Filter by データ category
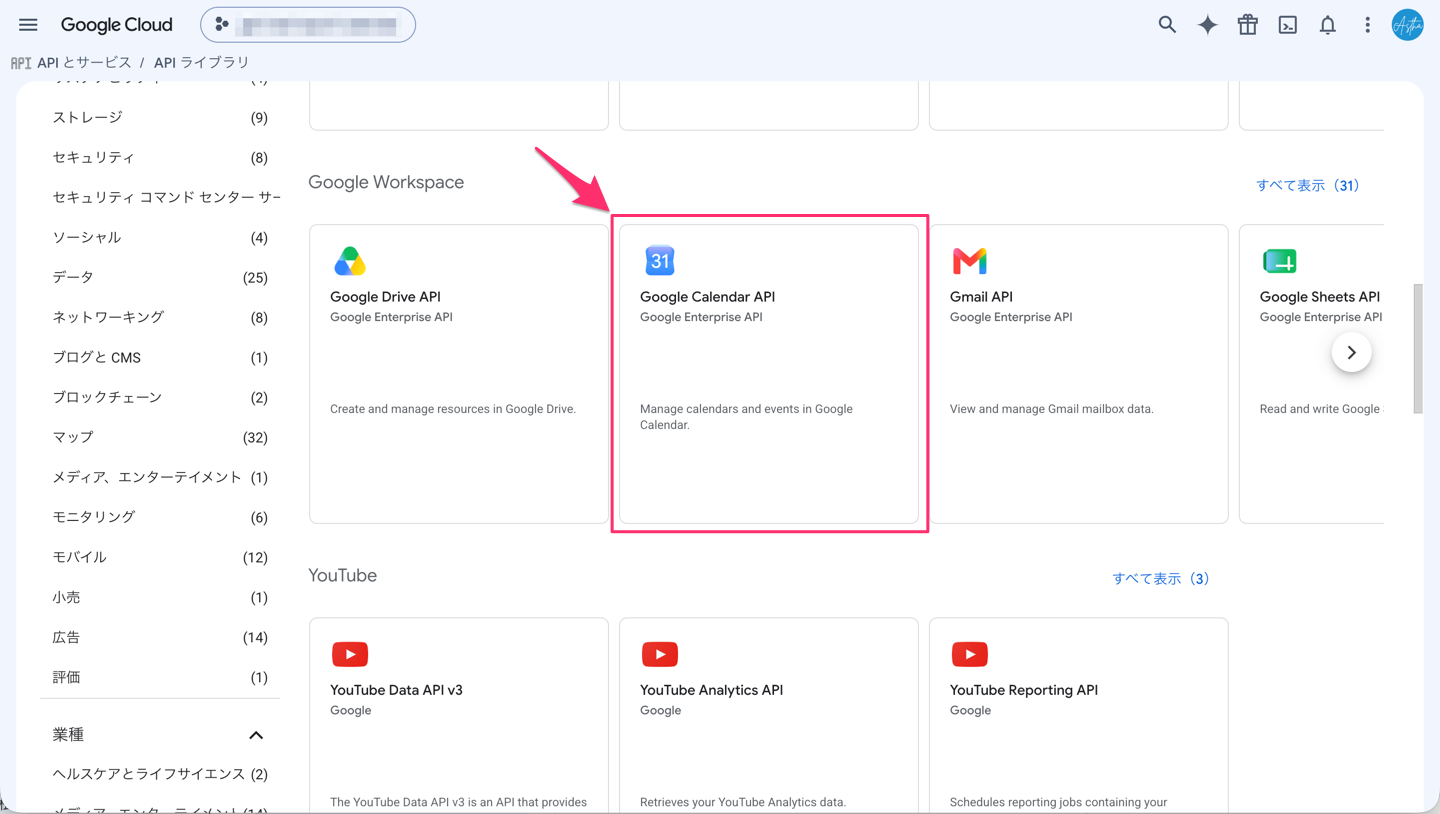Image resolution: width=1440 pixels, height=814 pixels. (160, 278)
